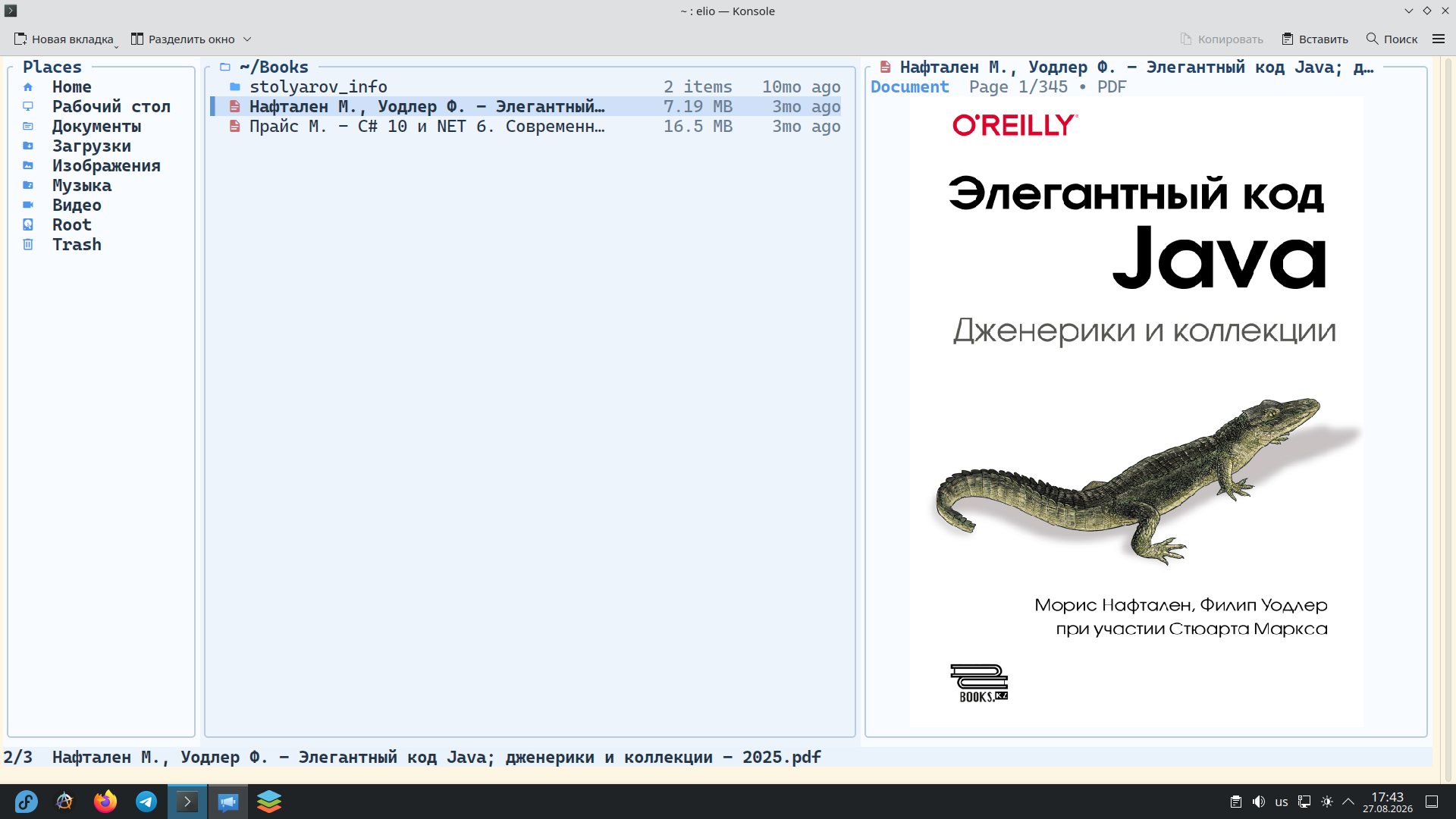The width and height of the screenshot is (1456, 819).
Task: Click the 16.5 MB file size
Action: pos(698,127)
